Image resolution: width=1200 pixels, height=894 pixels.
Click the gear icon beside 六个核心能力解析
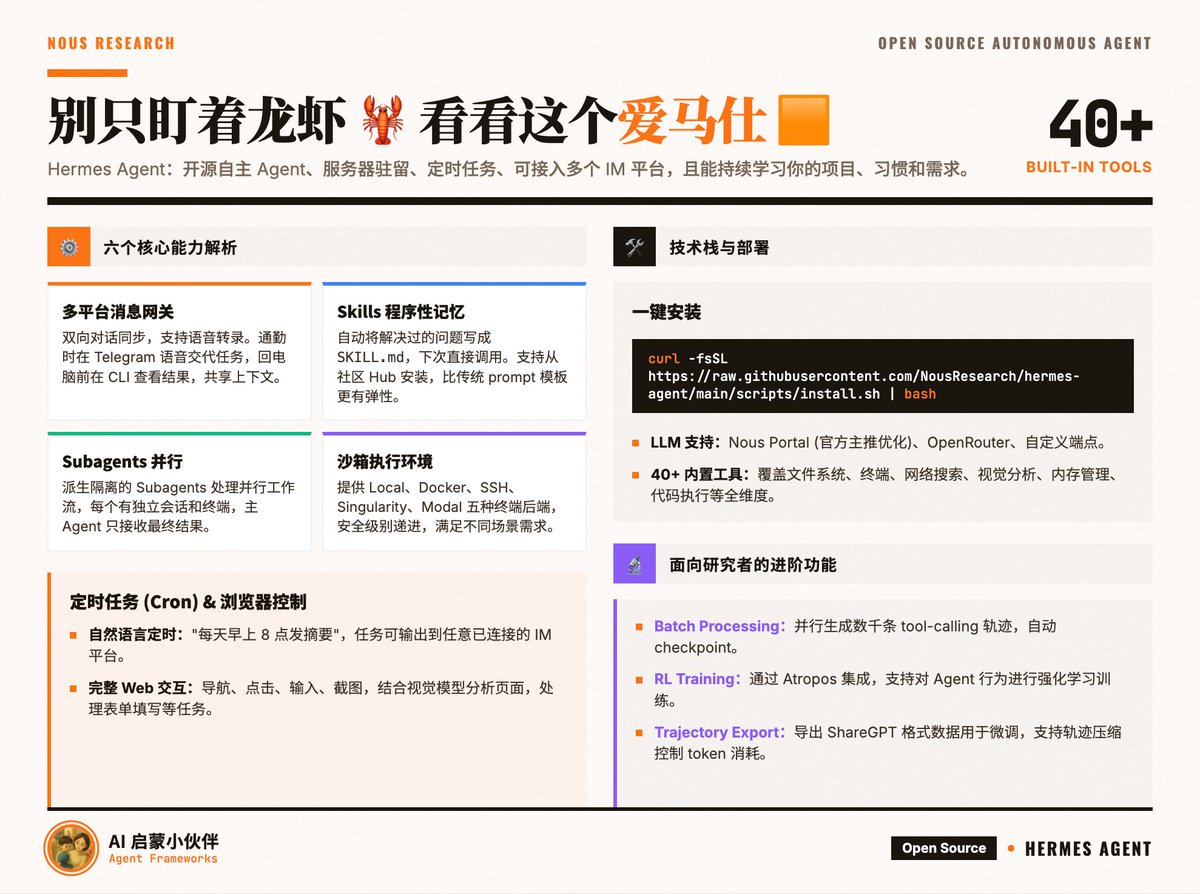click(69, 247)
